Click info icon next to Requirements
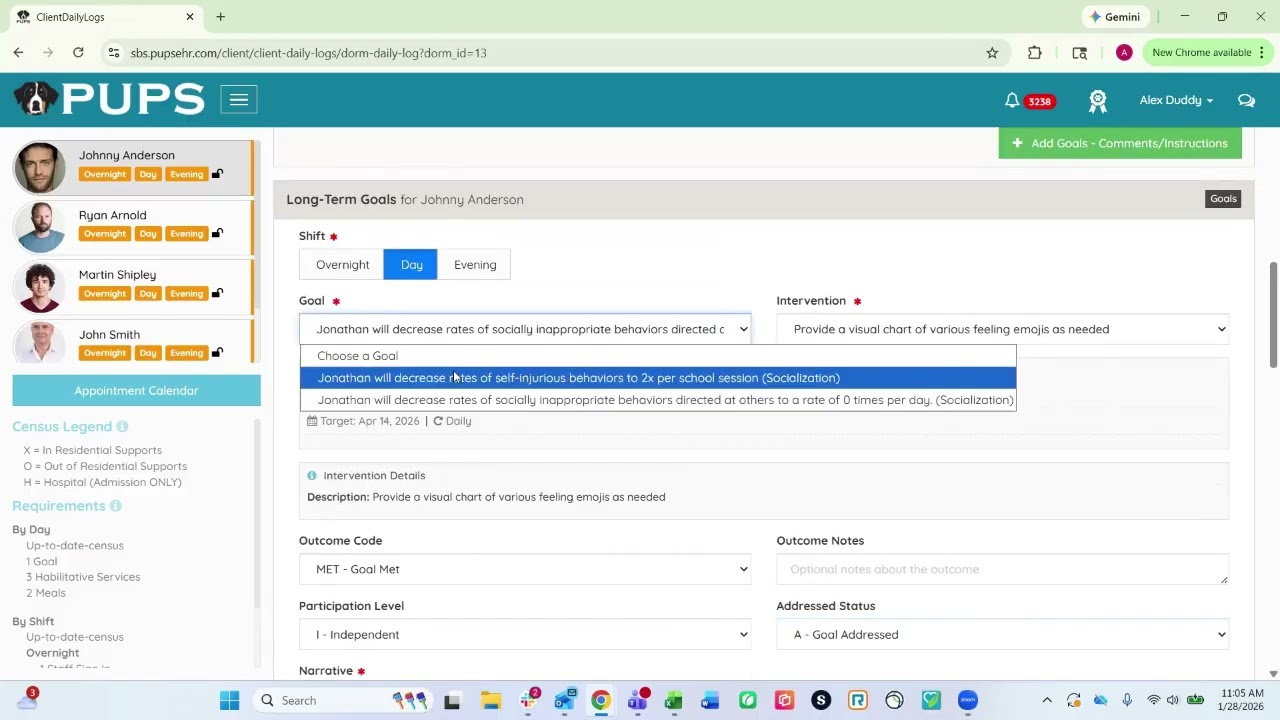1280x720 pixels. click(x=116, y=506)
